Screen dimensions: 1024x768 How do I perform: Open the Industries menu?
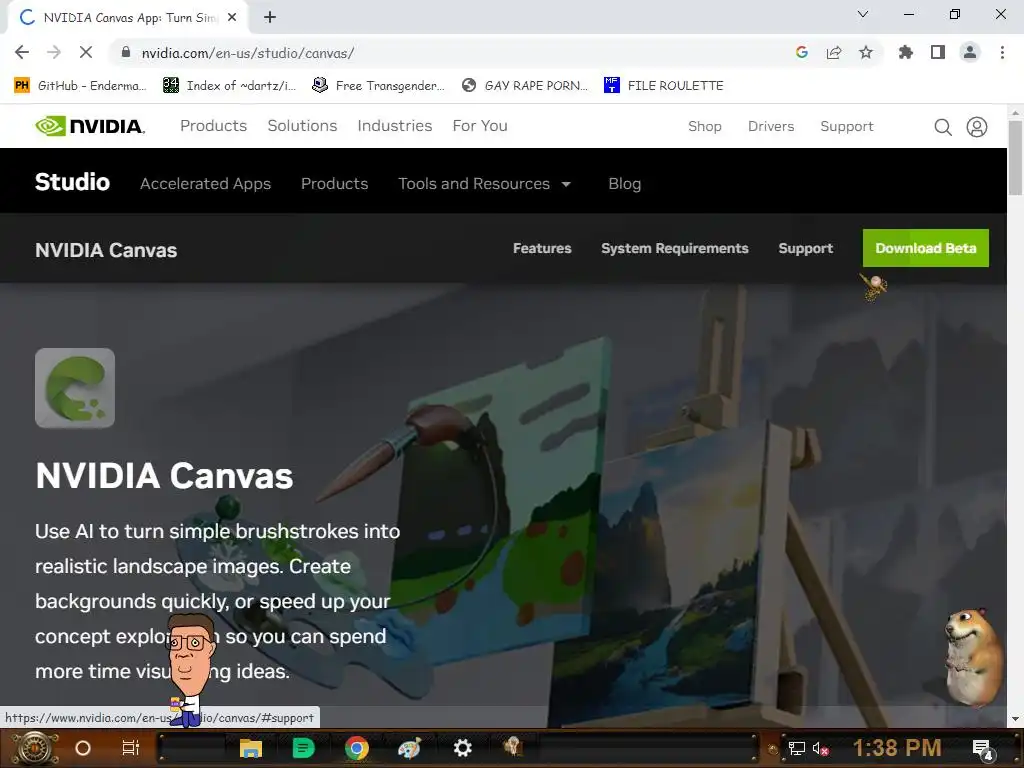tap(395, 126)
